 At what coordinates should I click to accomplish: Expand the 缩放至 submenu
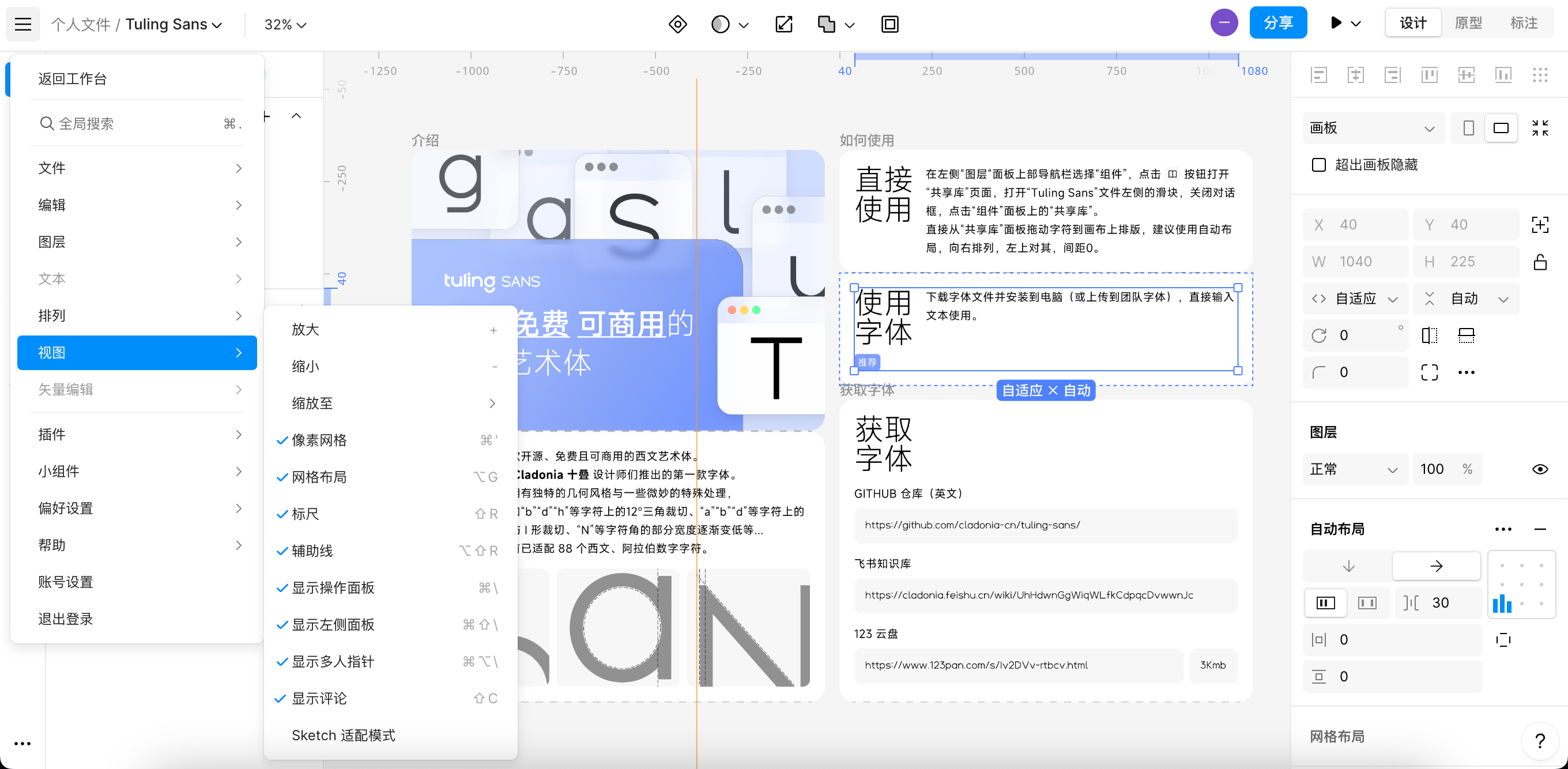391,403
